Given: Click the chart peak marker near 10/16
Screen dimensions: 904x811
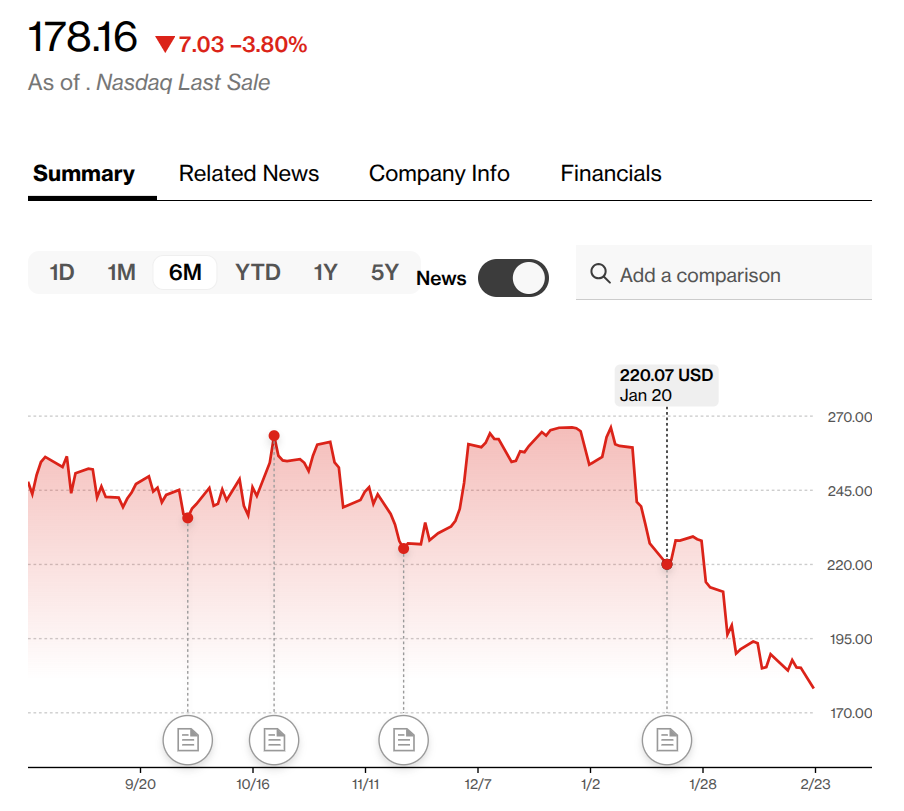Looking at the screenshot, I should pos(274,435).
